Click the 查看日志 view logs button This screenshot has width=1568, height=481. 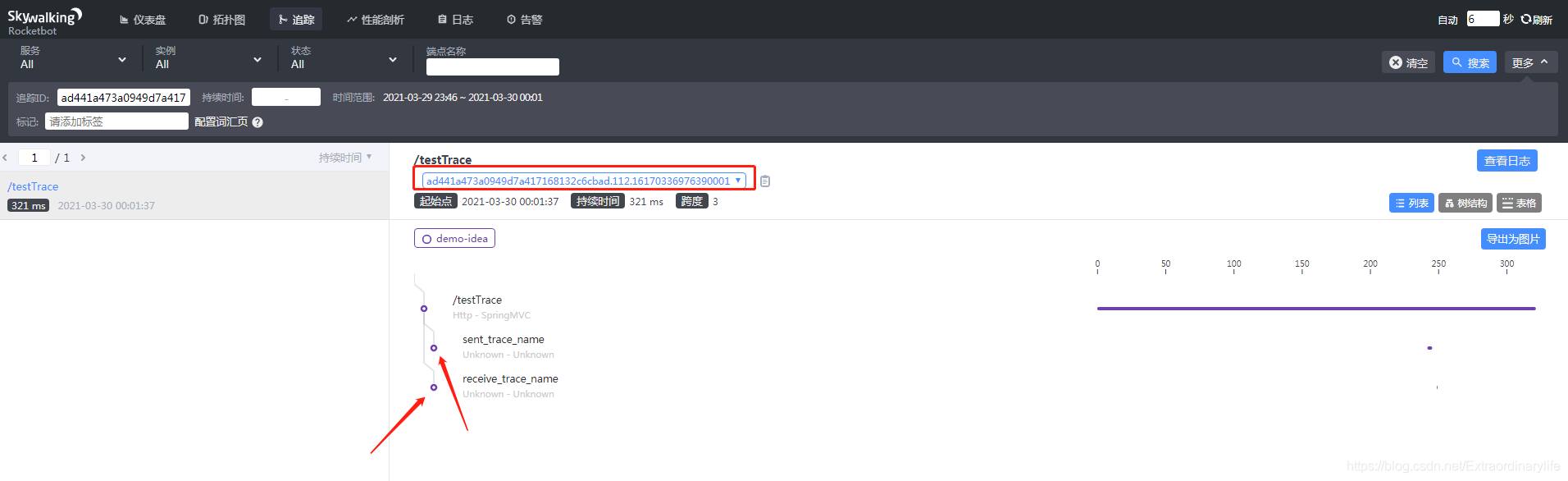click(x=1507, y=161)
